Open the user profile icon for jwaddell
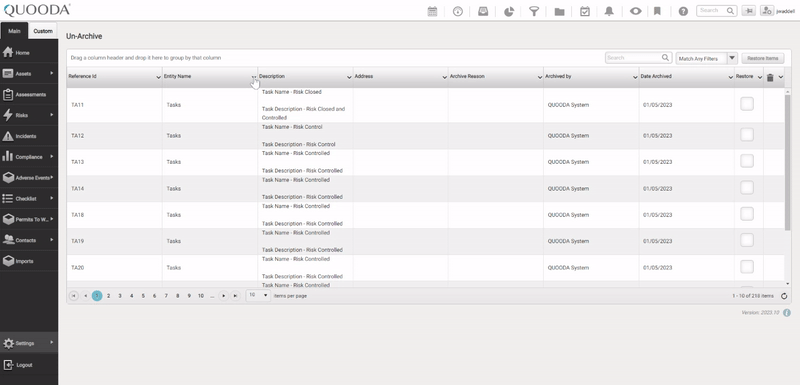 point(767,11)
